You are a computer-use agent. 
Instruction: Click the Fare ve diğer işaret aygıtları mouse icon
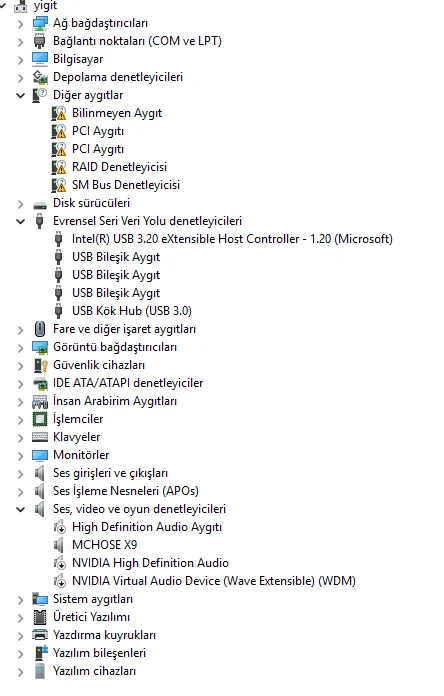(40, 329)
